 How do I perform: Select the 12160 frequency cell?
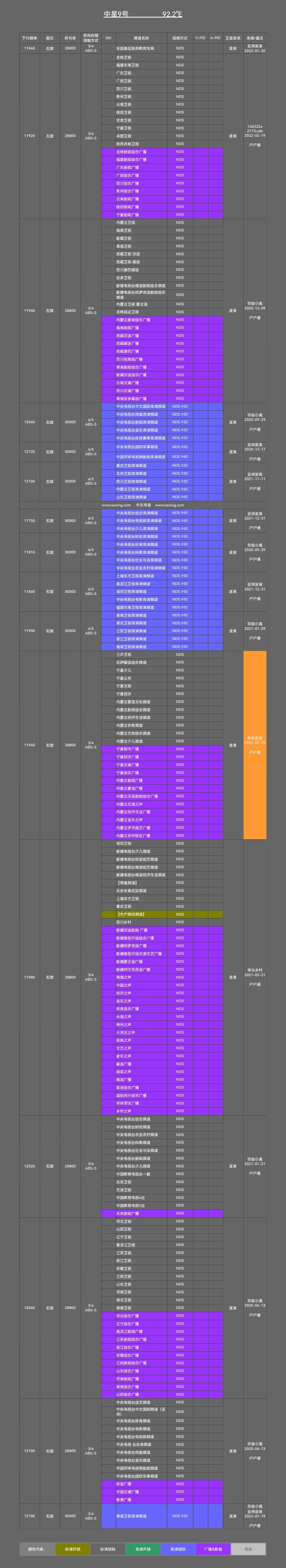[x=29, y=481]
